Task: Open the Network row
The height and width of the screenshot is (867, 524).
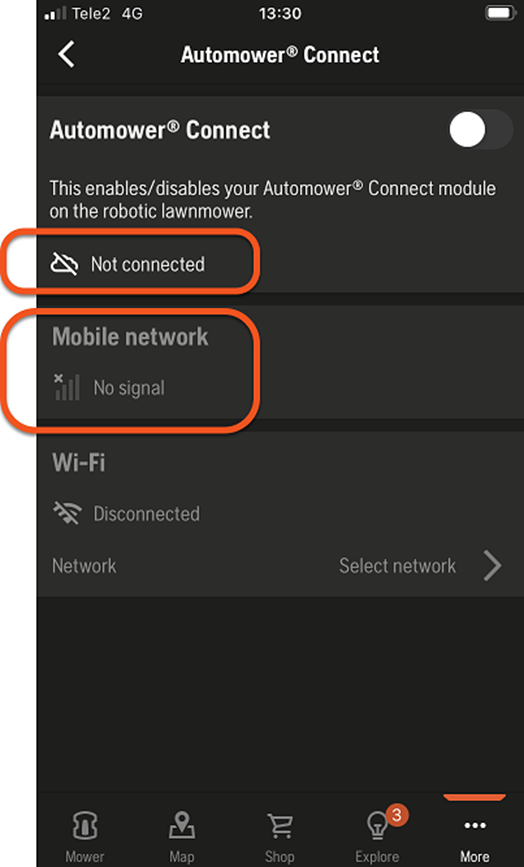Action: 277,566
